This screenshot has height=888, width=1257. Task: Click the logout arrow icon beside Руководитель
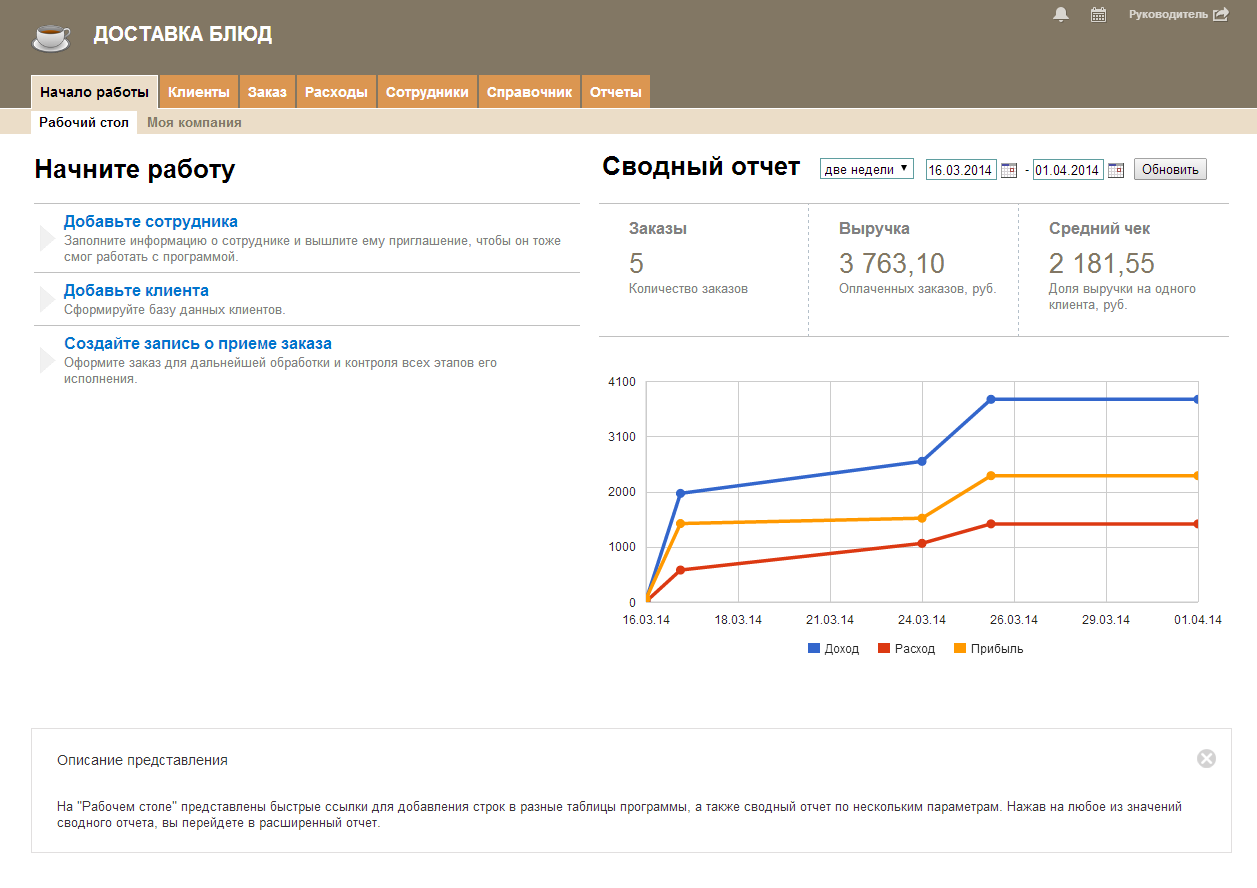[x=1220, y=15]
